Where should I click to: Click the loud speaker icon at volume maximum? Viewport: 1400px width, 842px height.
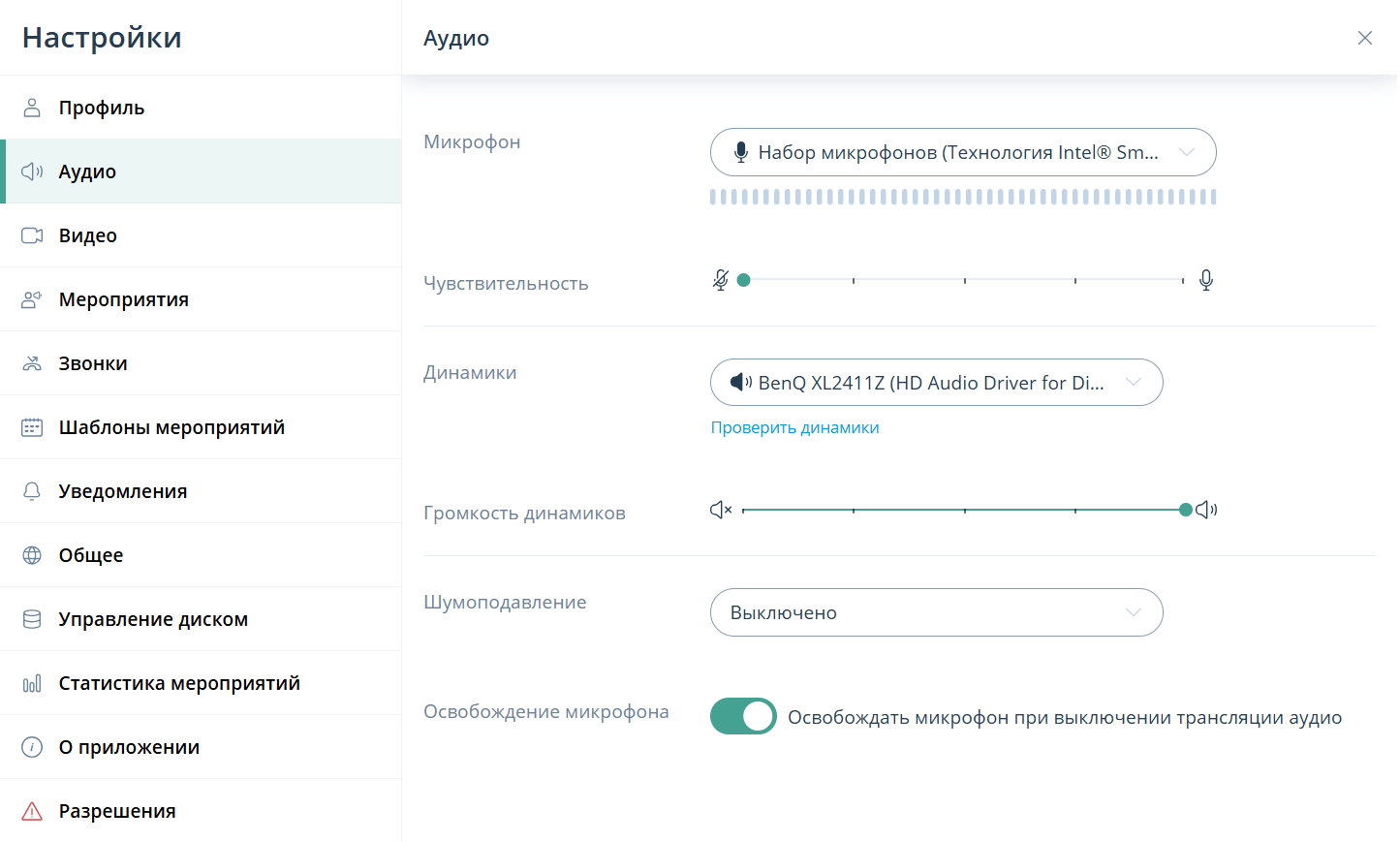click(x=1206, y=510)
